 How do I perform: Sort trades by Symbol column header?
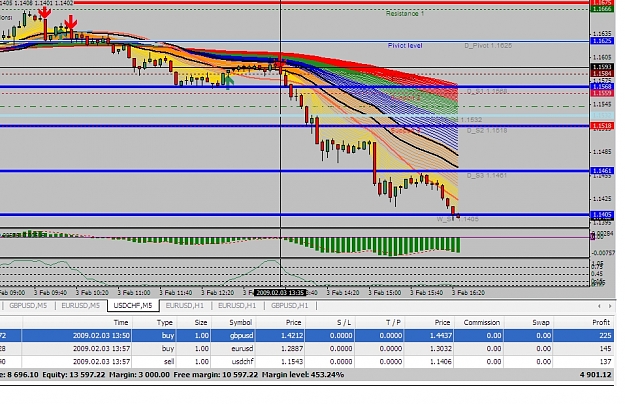pos(240,322)
